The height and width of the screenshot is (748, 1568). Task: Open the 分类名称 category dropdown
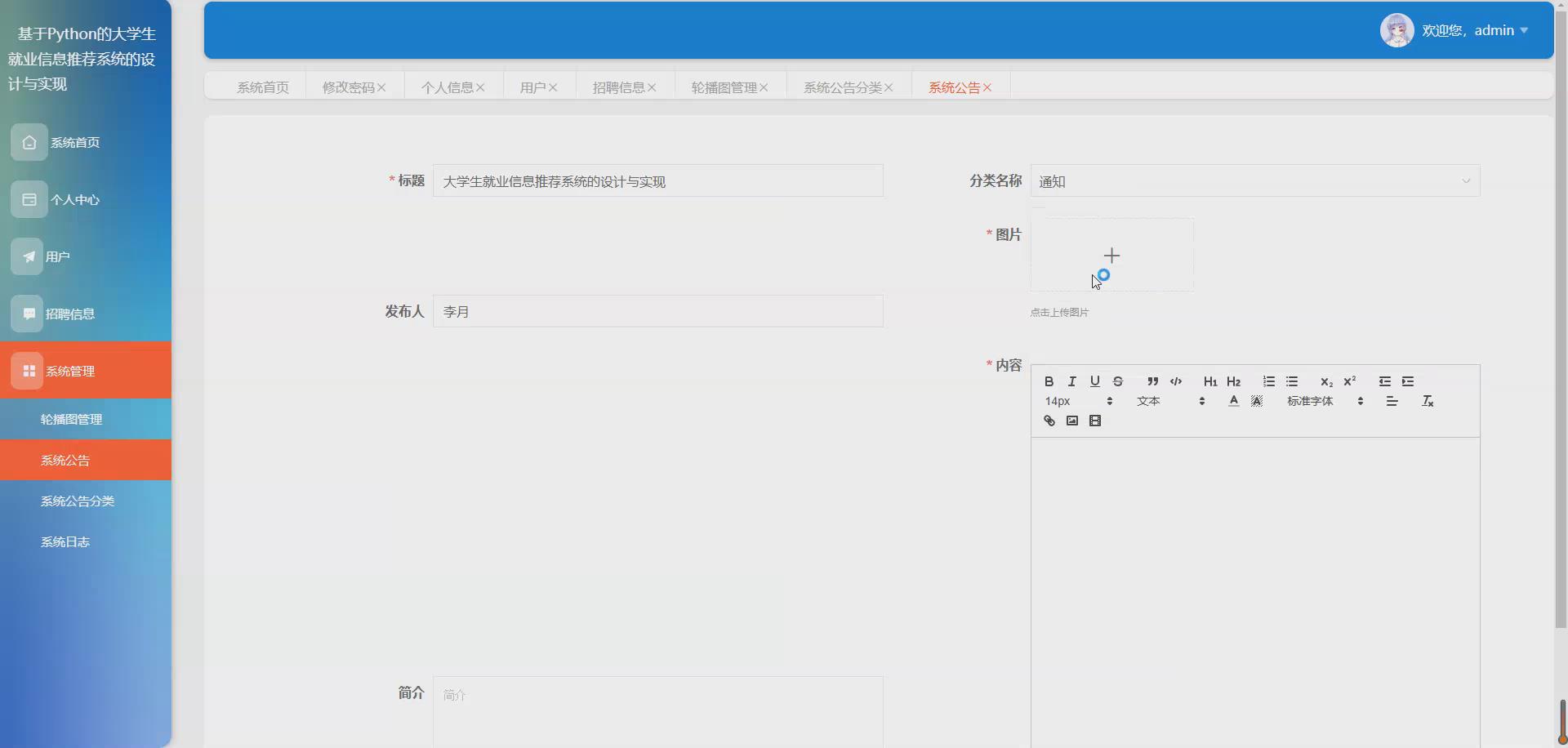coord(1254,180)
